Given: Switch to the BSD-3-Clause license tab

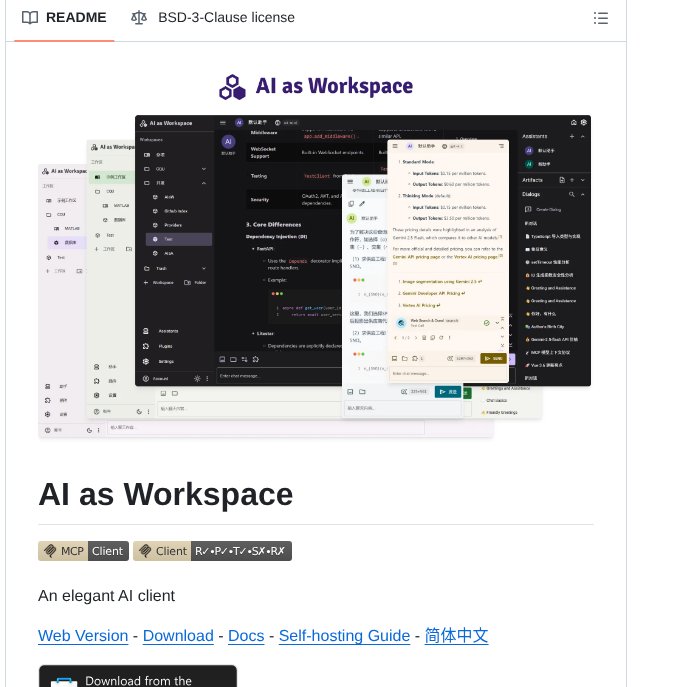Looking at the screenshot, I should point(213,18).
